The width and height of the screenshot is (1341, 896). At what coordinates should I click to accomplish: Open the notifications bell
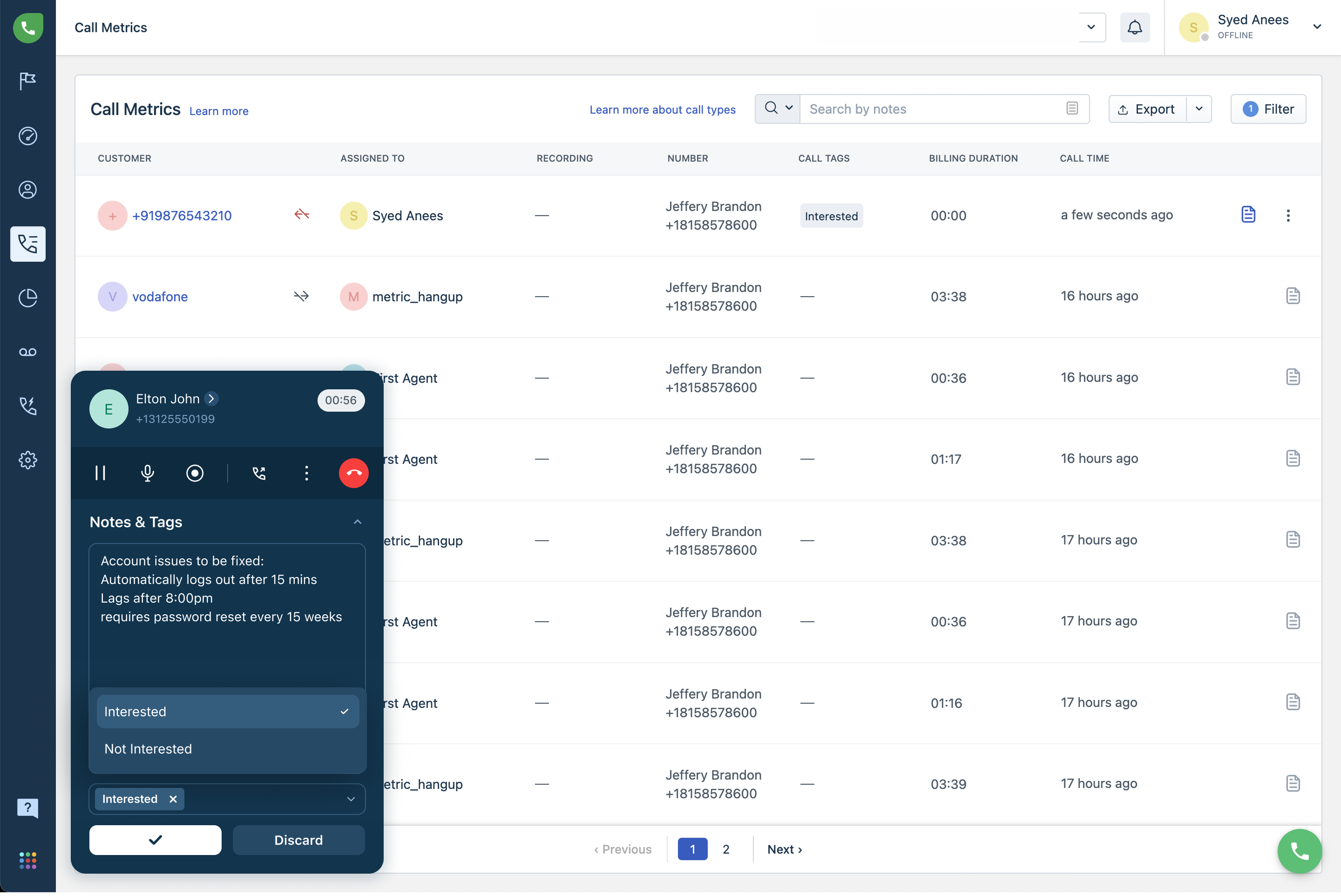point(1135,27)
